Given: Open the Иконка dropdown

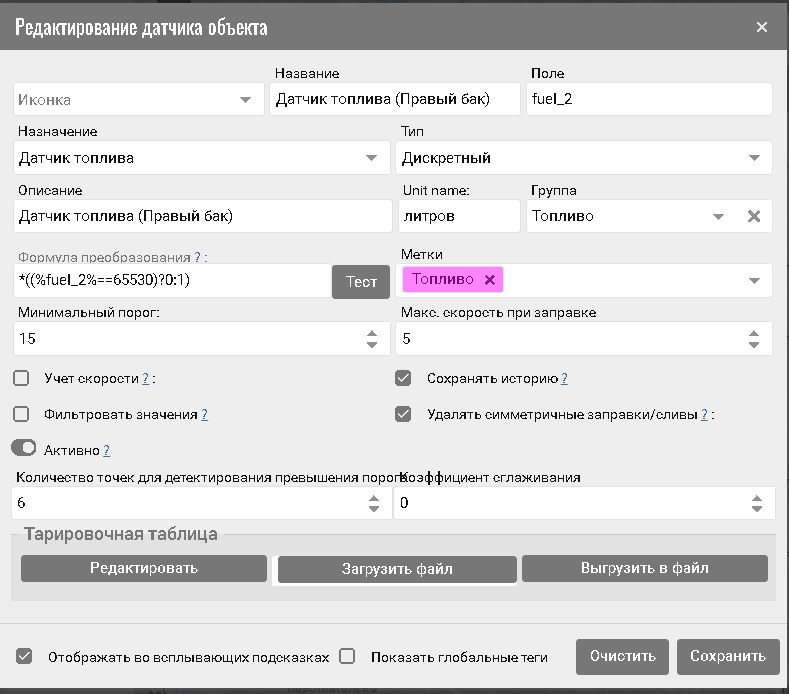Looking at the screenshot, I should pos(139,99).
